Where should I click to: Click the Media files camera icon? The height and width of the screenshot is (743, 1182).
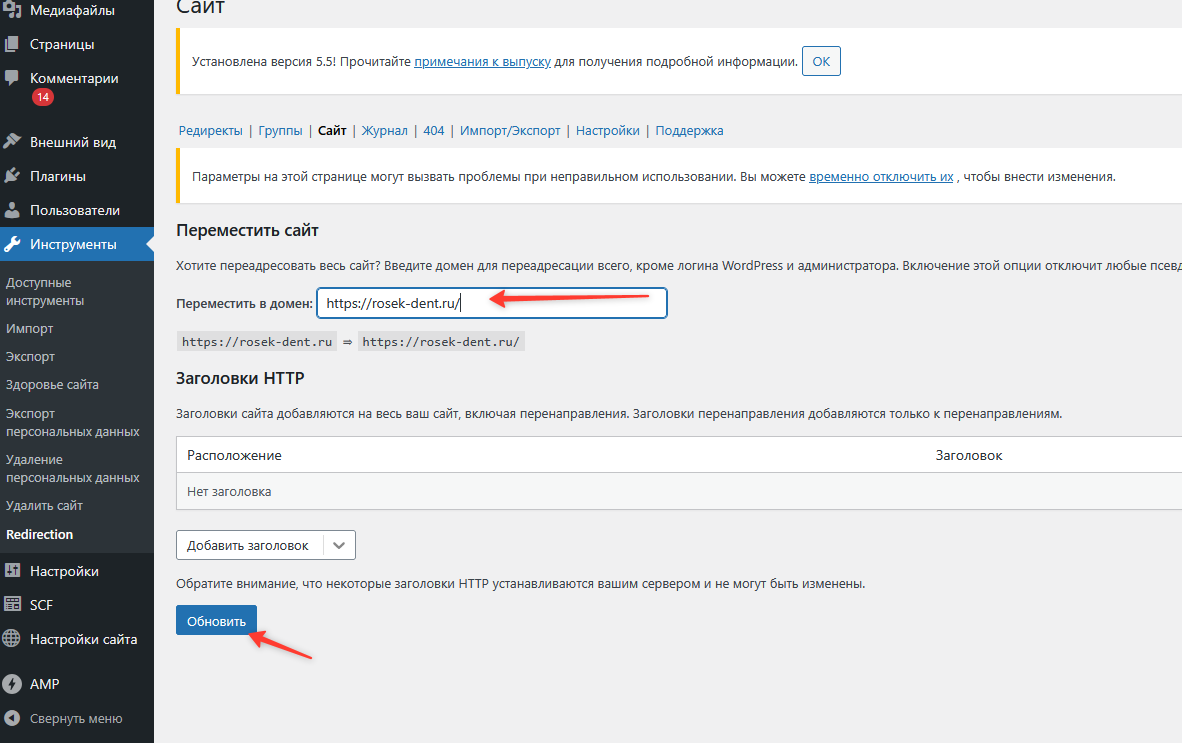[12, 10]
